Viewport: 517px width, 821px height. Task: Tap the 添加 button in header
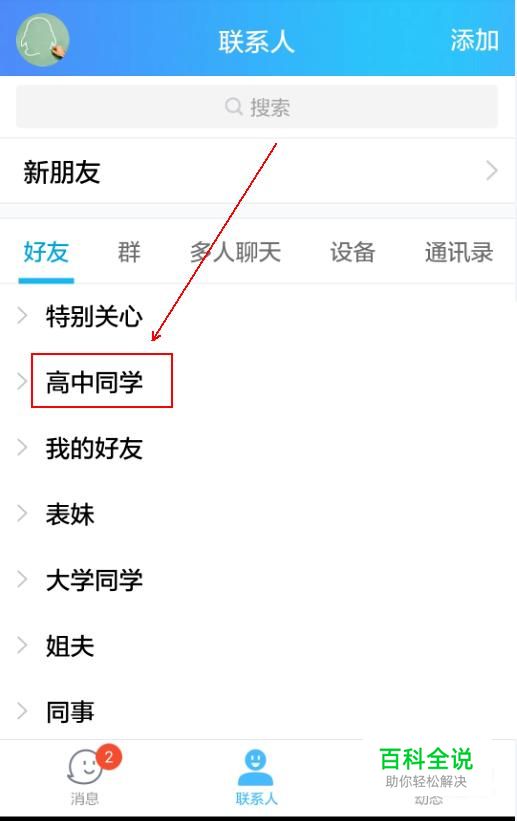[x=475, y=40]
